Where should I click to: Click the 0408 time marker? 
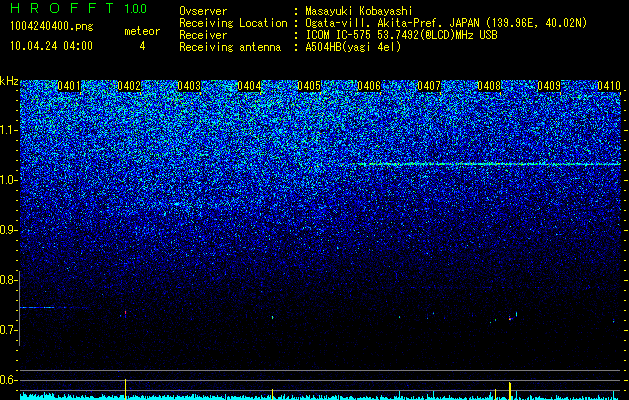pyautogui.click(x=489, y=86)
